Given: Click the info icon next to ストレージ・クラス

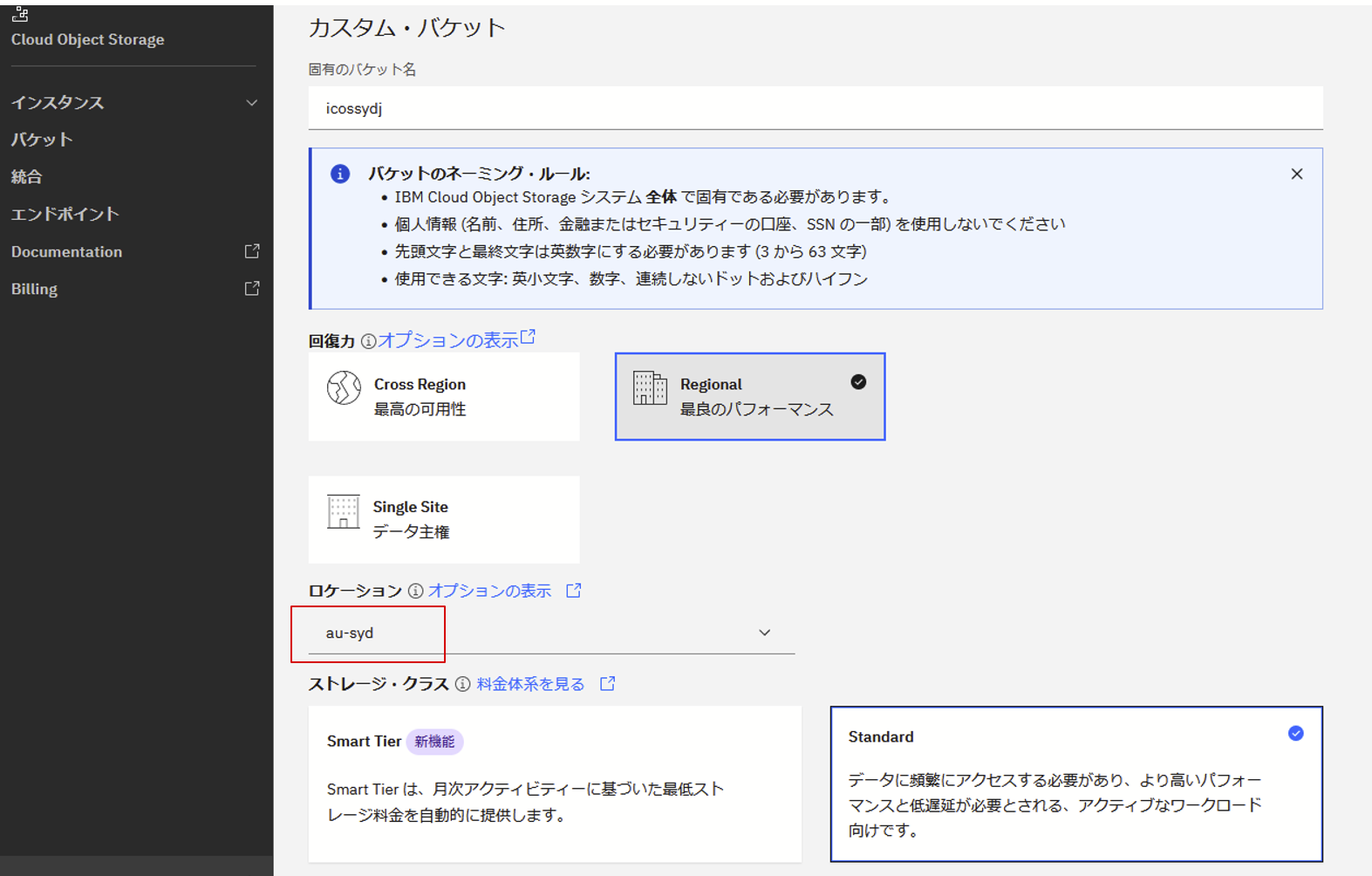Looking at the screenshot, I should (462, 684).
